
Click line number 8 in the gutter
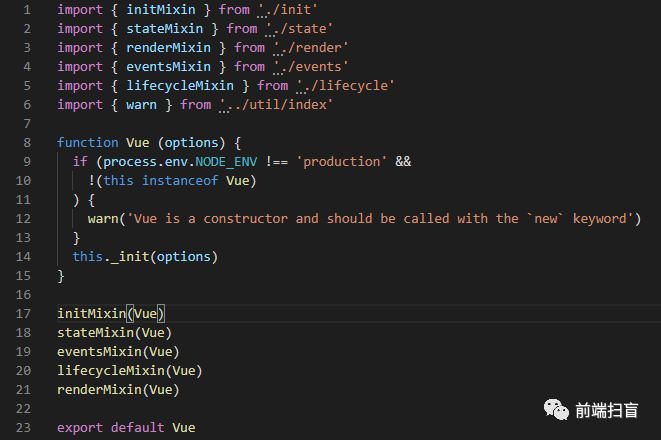pyautogui.click(x=27, y=142)
